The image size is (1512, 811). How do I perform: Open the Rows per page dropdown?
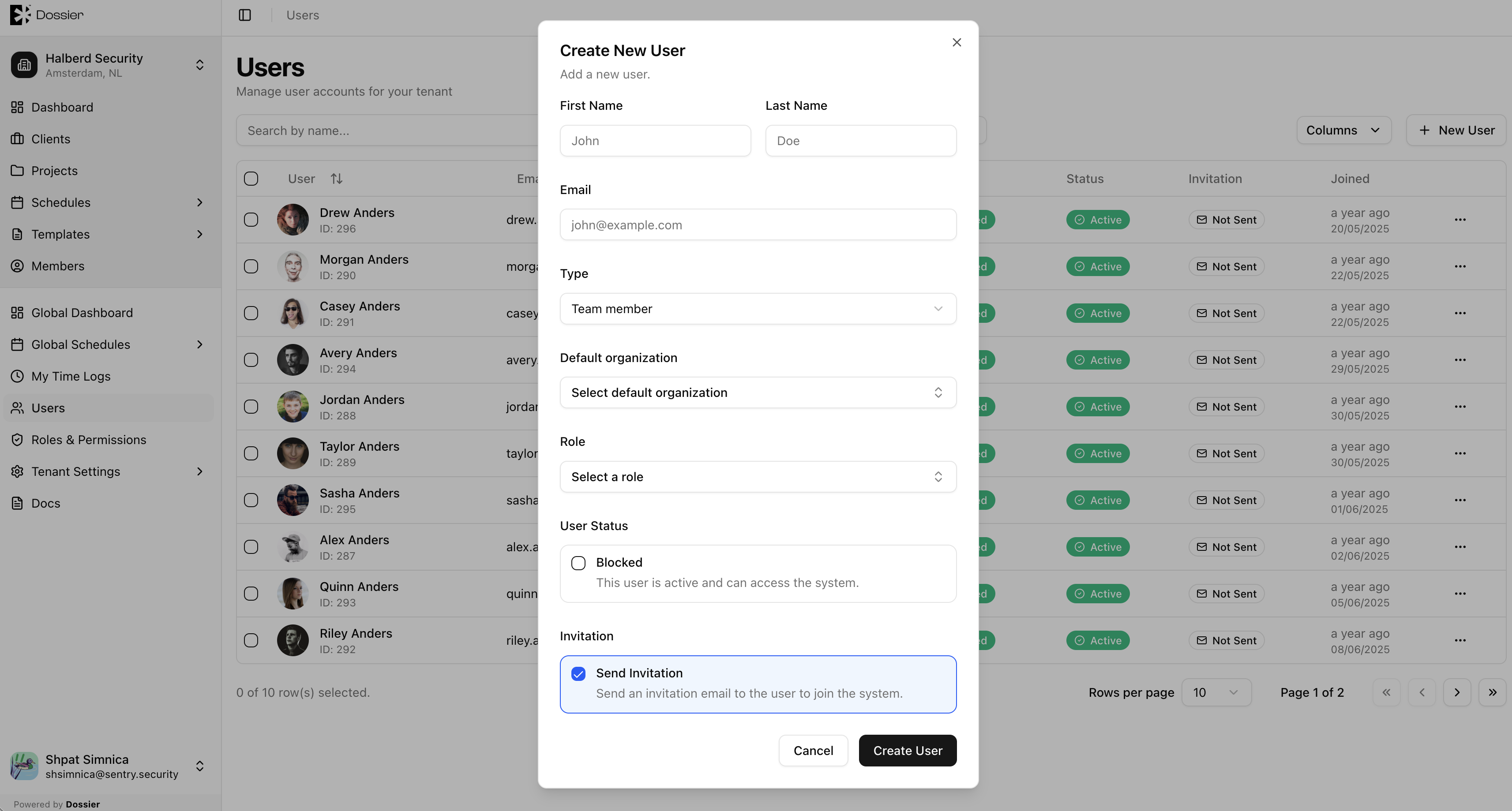[x=1216, y=692]
